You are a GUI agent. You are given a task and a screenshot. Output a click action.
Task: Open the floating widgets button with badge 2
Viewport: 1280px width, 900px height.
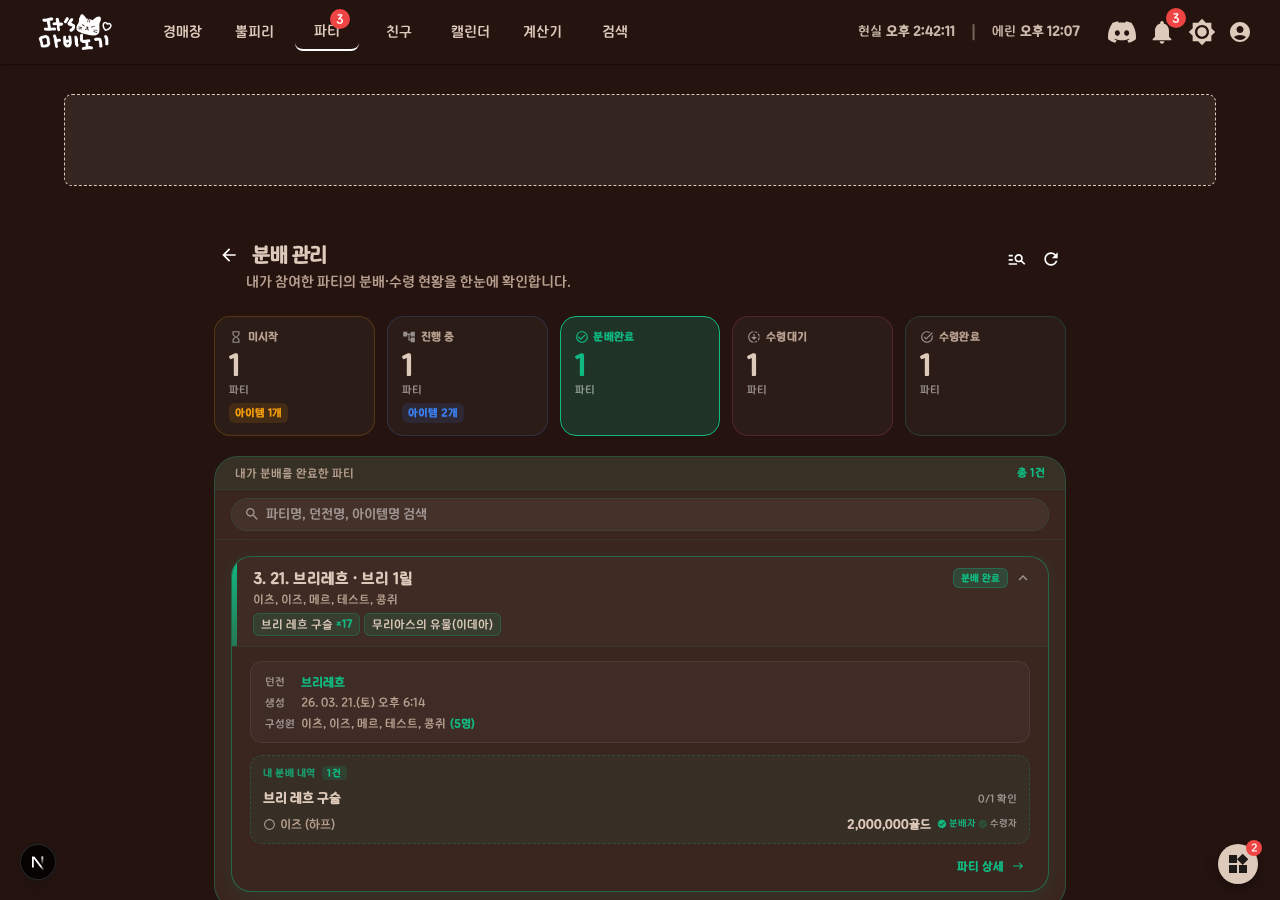(1238, 864)
